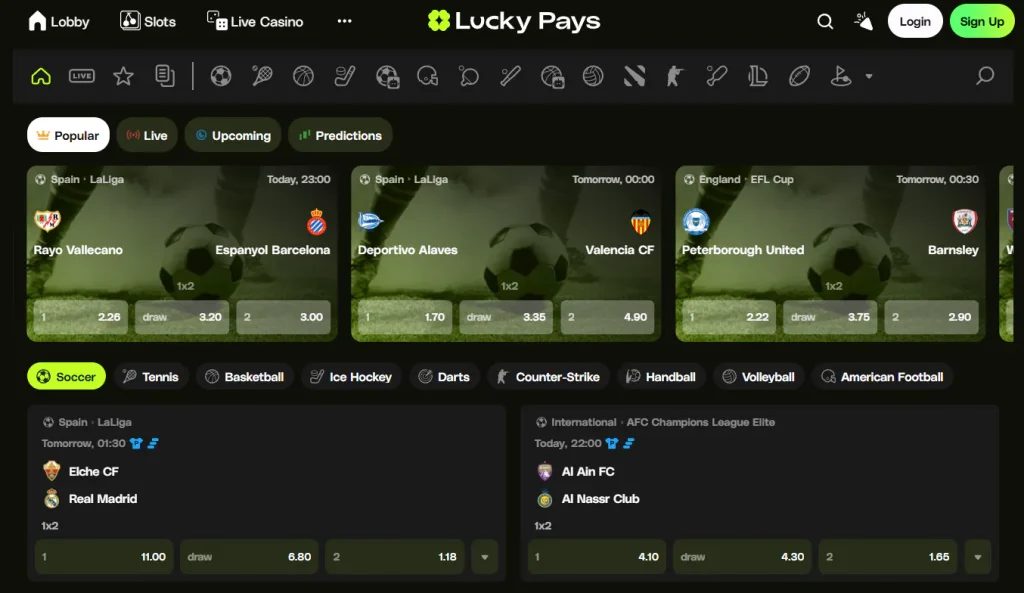This screenshot has height=593, width=1024.
Task: Select the Dota 2 icon
Action: point(634,76)
